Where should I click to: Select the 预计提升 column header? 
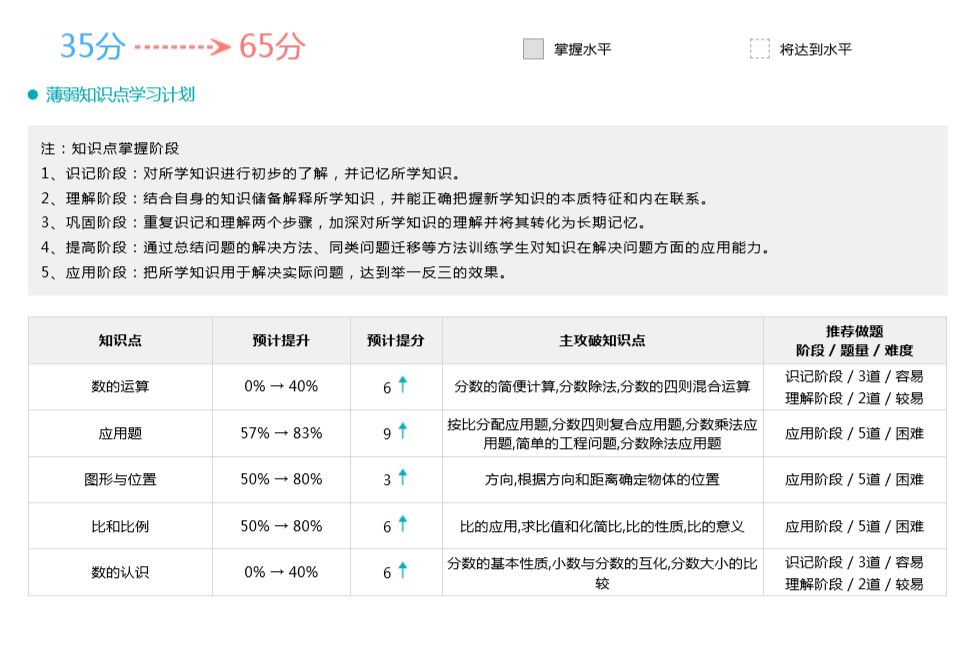pos(281,340)
